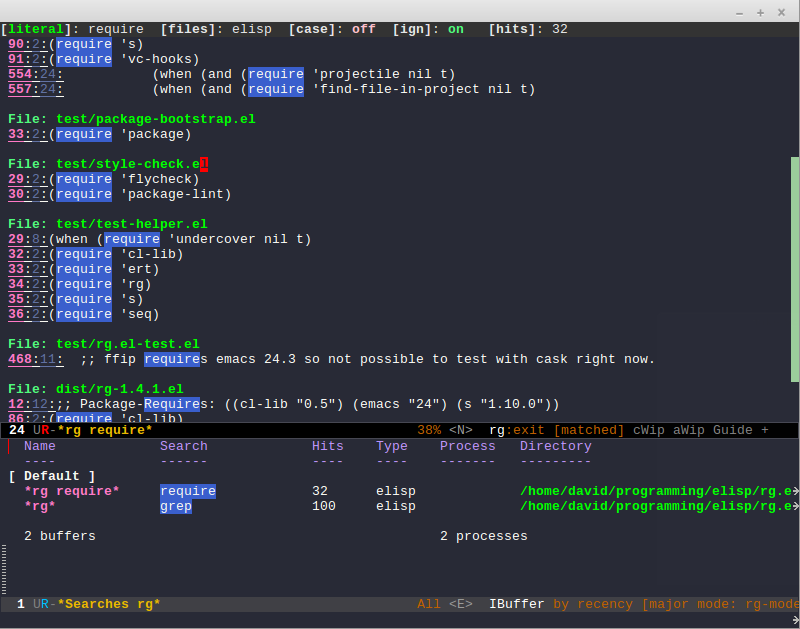This screenshot has height=629, width=800.
Task: Open the *rg* buffer entry
Action: coord(40,506)
